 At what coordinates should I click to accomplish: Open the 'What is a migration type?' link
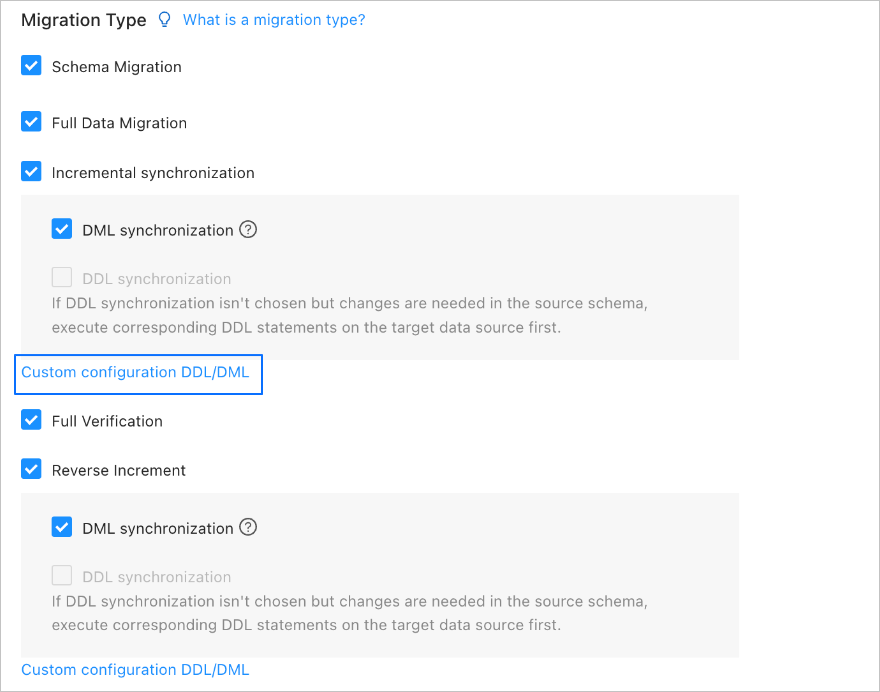pyautogui.click(x=274, y=20)
